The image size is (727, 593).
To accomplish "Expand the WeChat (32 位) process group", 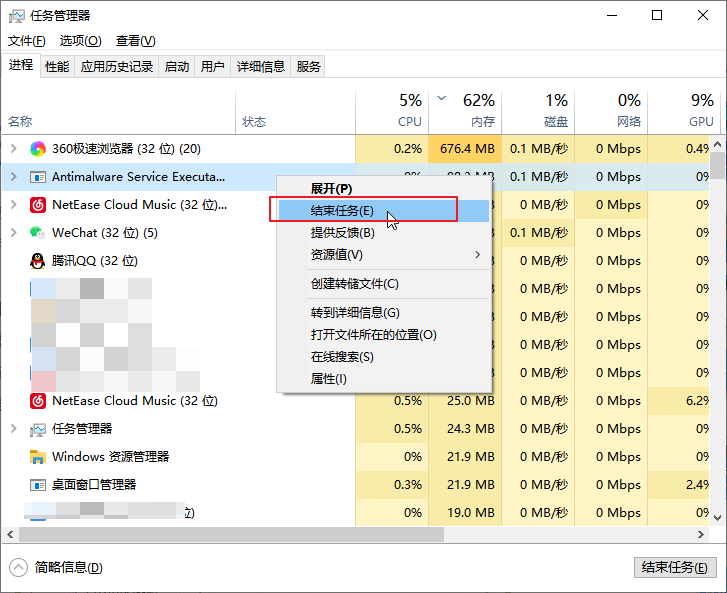I will (13, 233).
